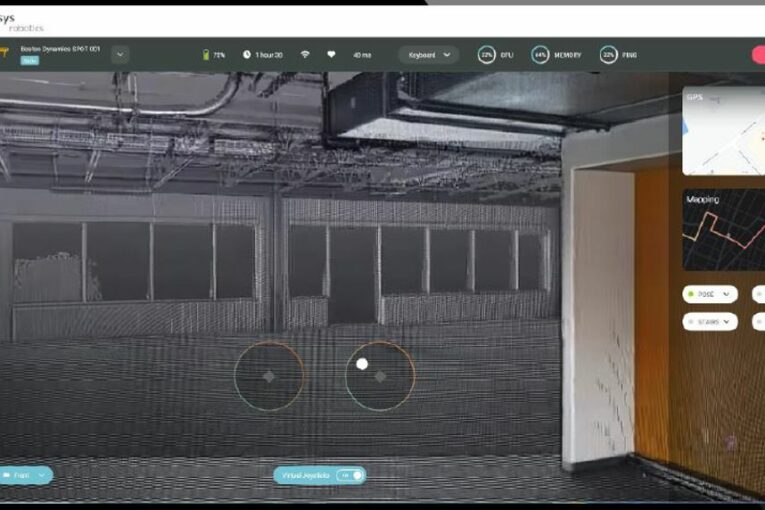This screenshot has width=765, height=510.
Task: Click the robot icon beside Boston Dynamics SPOT
Action: point(5,51)
